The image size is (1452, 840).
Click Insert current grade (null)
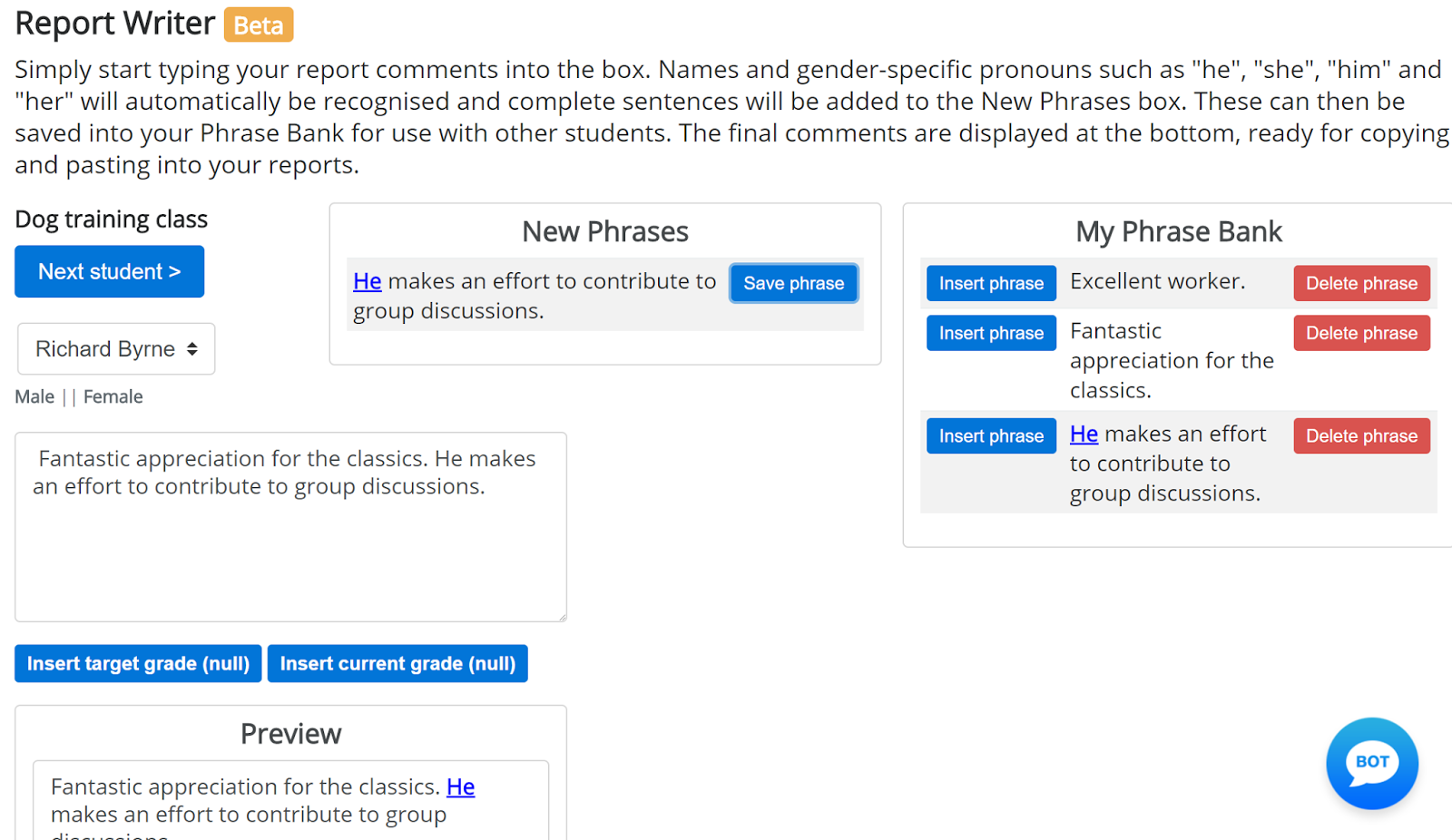point(397,664)
